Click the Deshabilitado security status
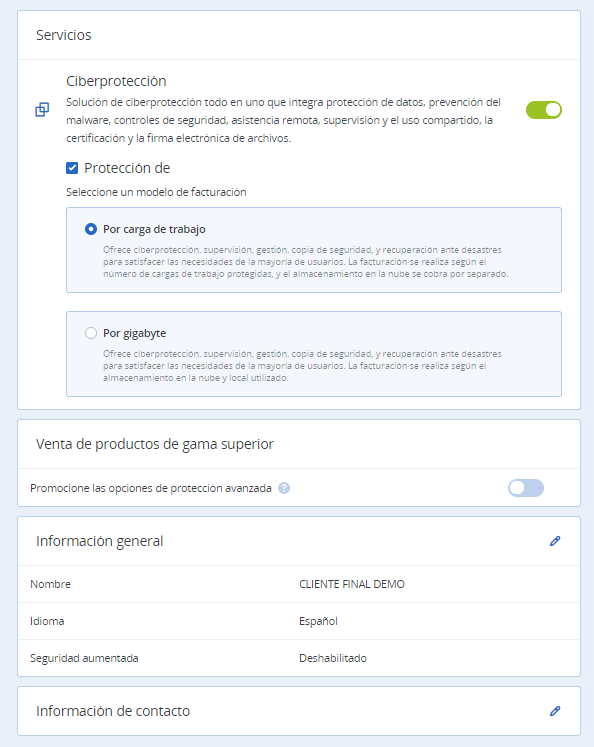The image size is (594, 747). 332,658
